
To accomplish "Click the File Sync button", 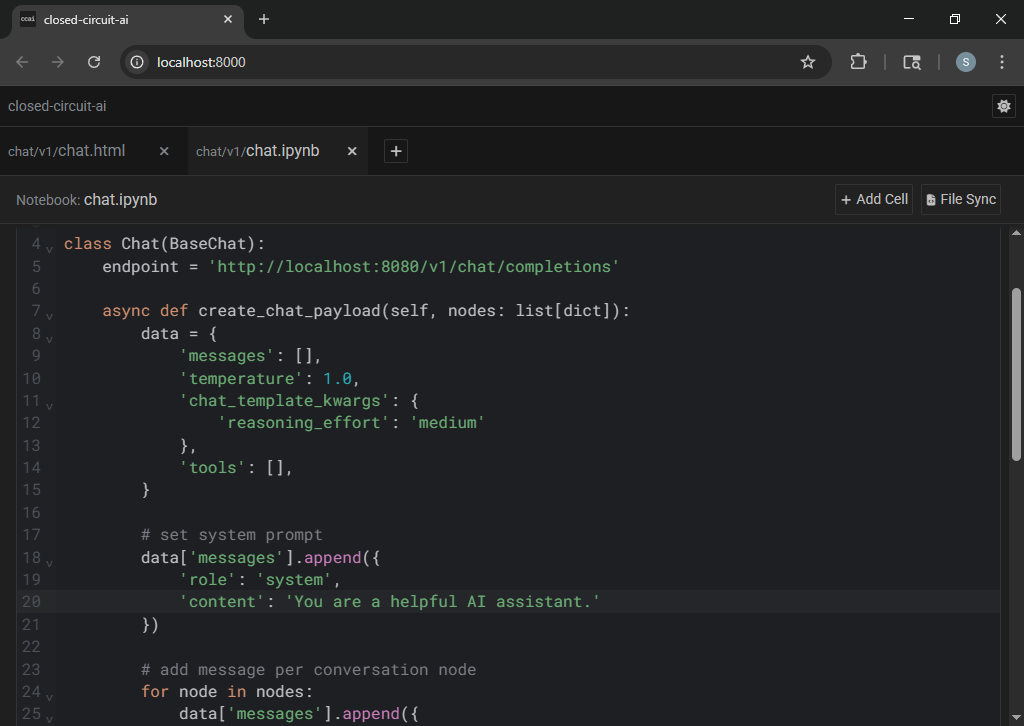I will tap(960, 199).
